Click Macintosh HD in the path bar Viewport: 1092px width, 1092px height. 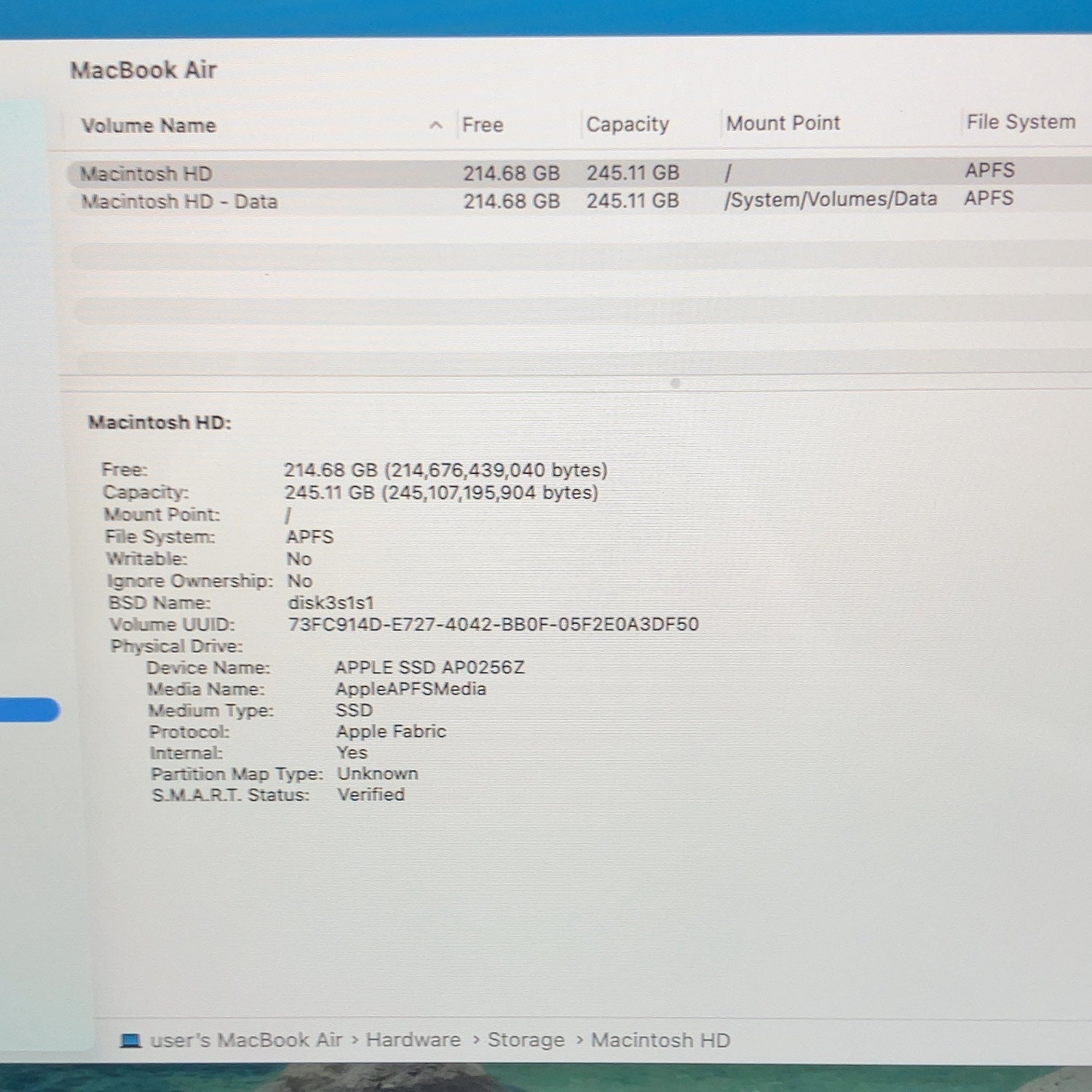tap(660, 1040)
